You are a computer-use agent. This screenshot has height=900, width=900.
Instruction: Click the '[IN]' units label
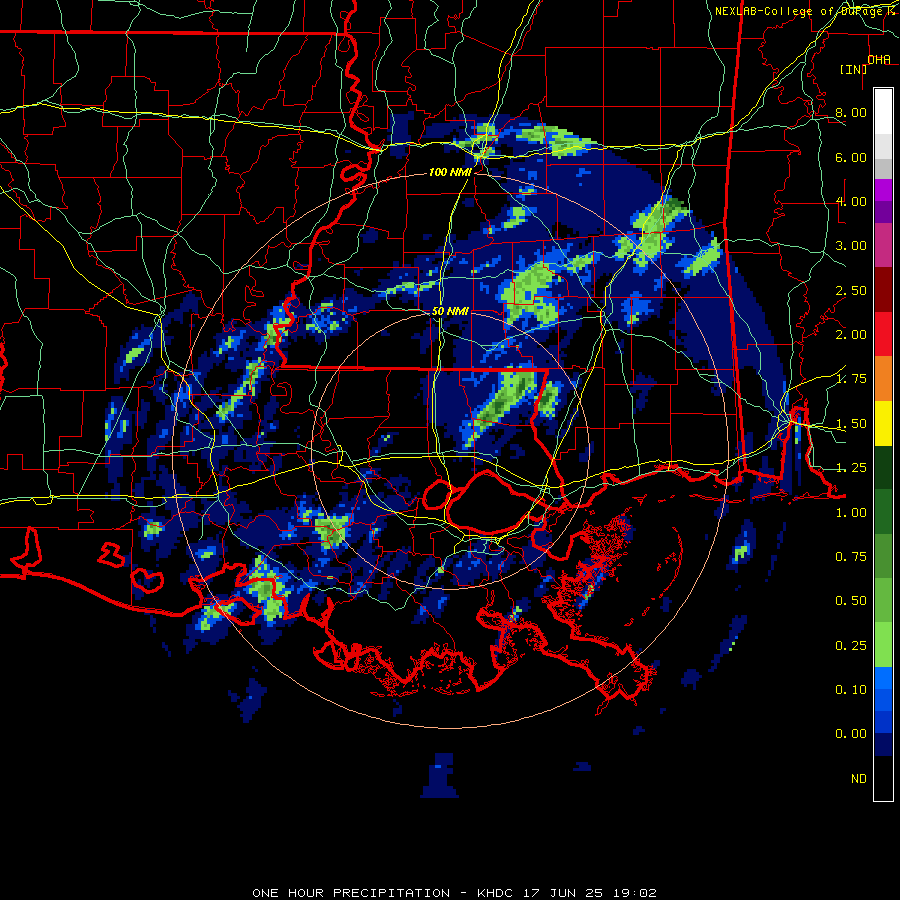point(854,69)
